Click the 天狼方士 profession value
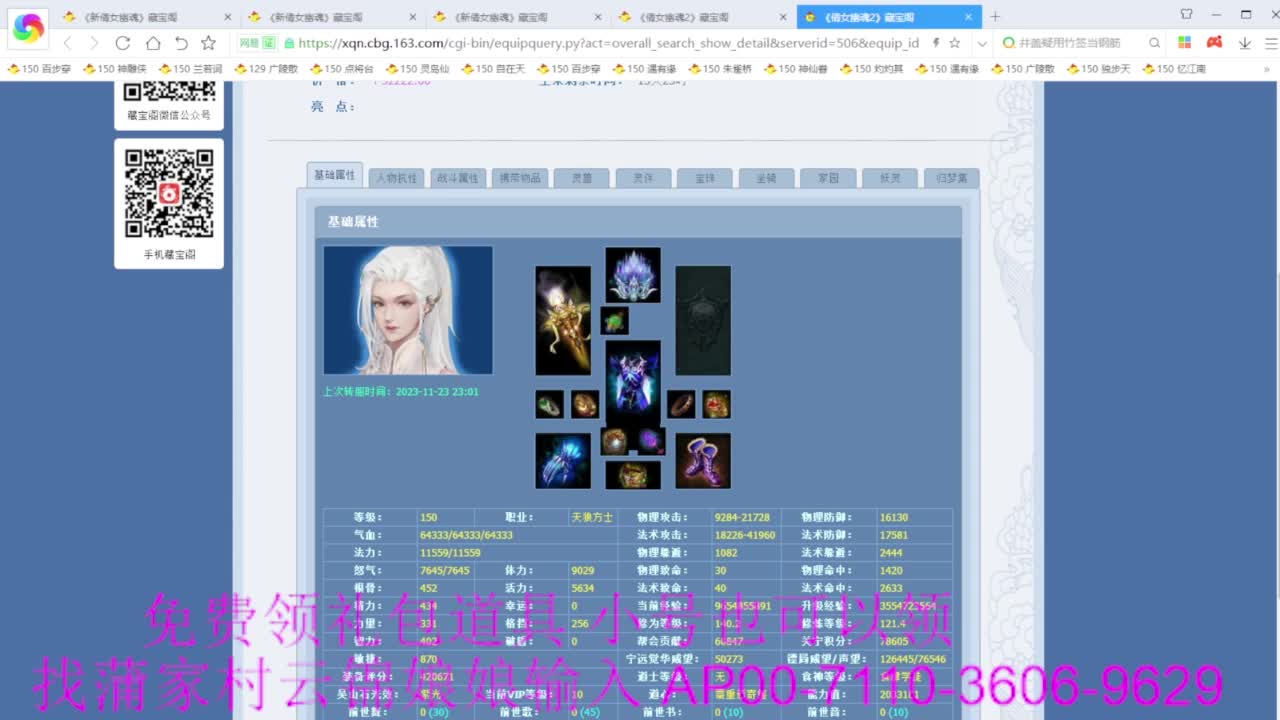The height and width of the screenshot is (720, 1280). tap(592, 517)
